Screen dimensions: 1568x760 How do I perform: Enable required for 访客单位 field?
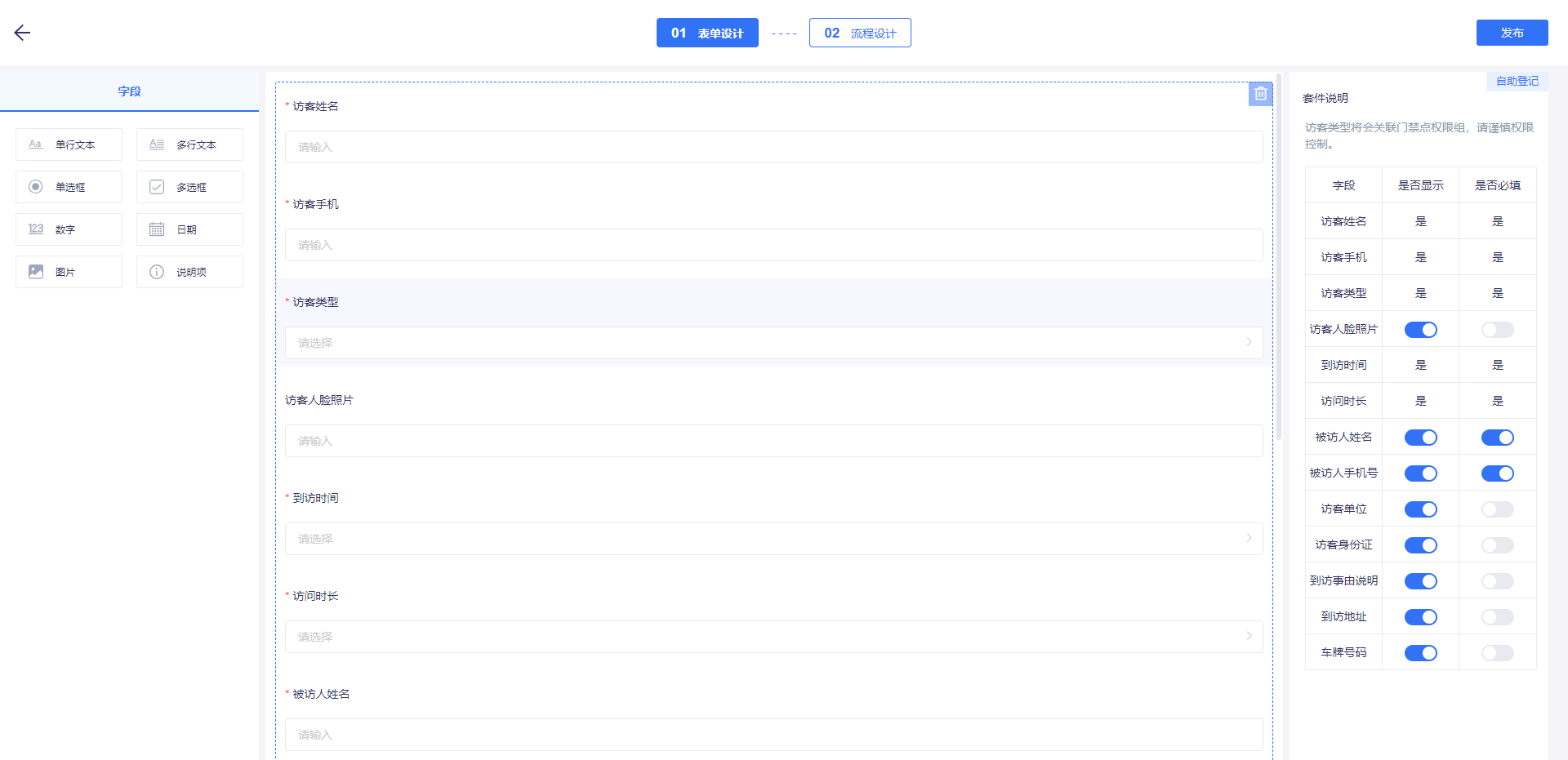click(x=1497, y=509)
